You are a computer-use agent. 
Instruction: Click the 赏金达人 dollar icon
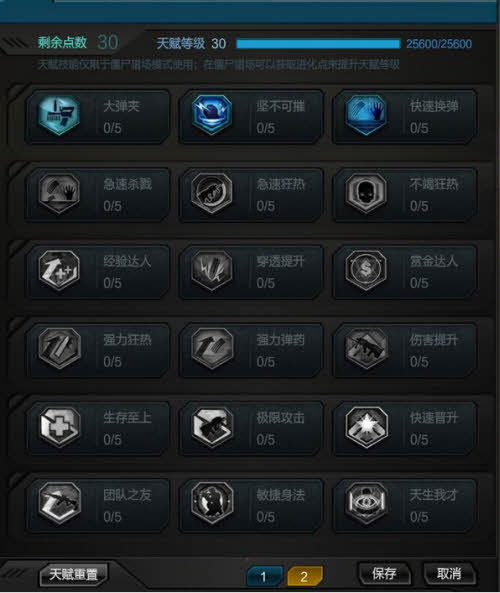coord(366,270)
